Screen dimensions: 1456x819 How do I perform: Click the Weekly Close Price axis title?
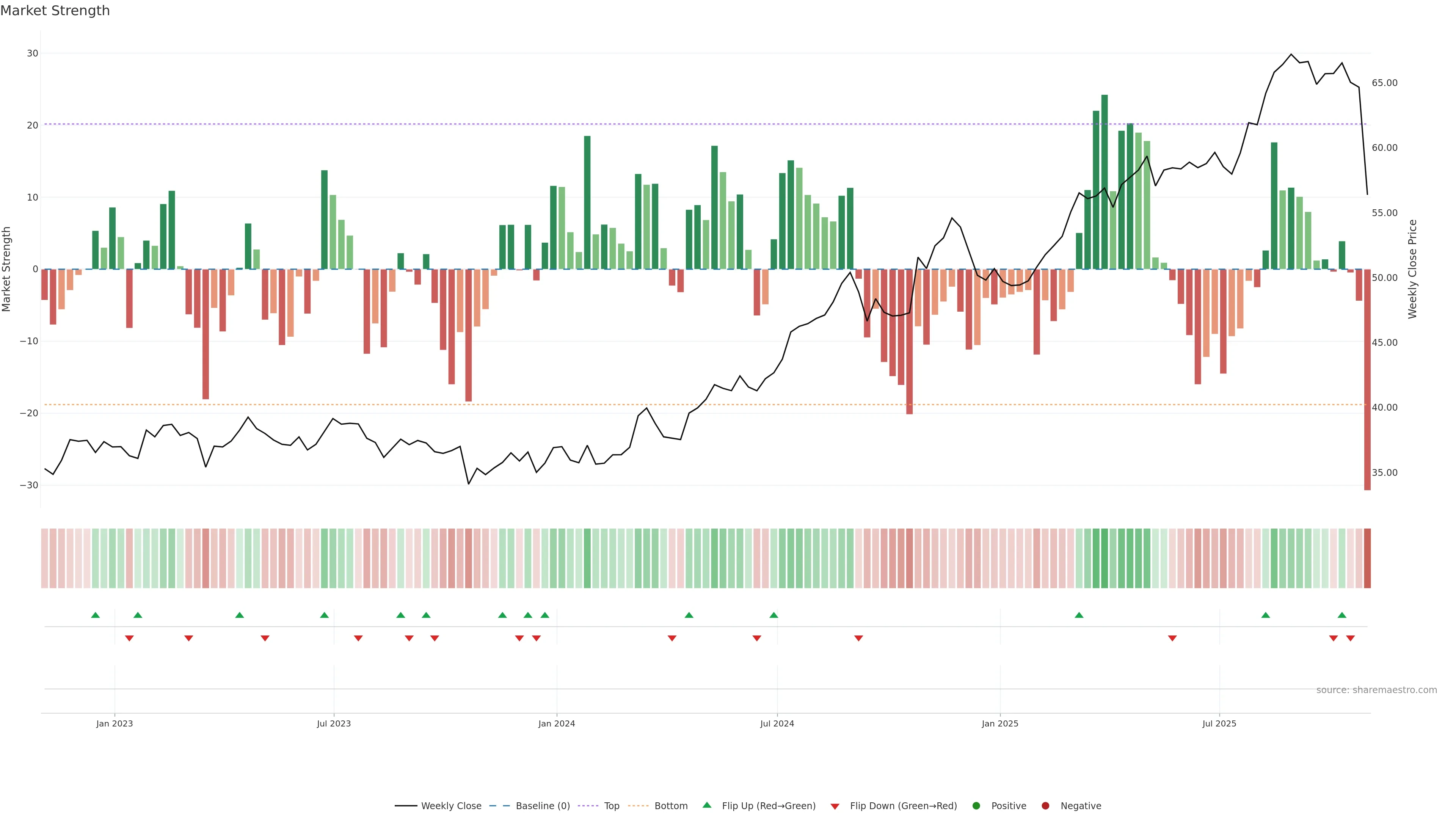point(1412,269)
